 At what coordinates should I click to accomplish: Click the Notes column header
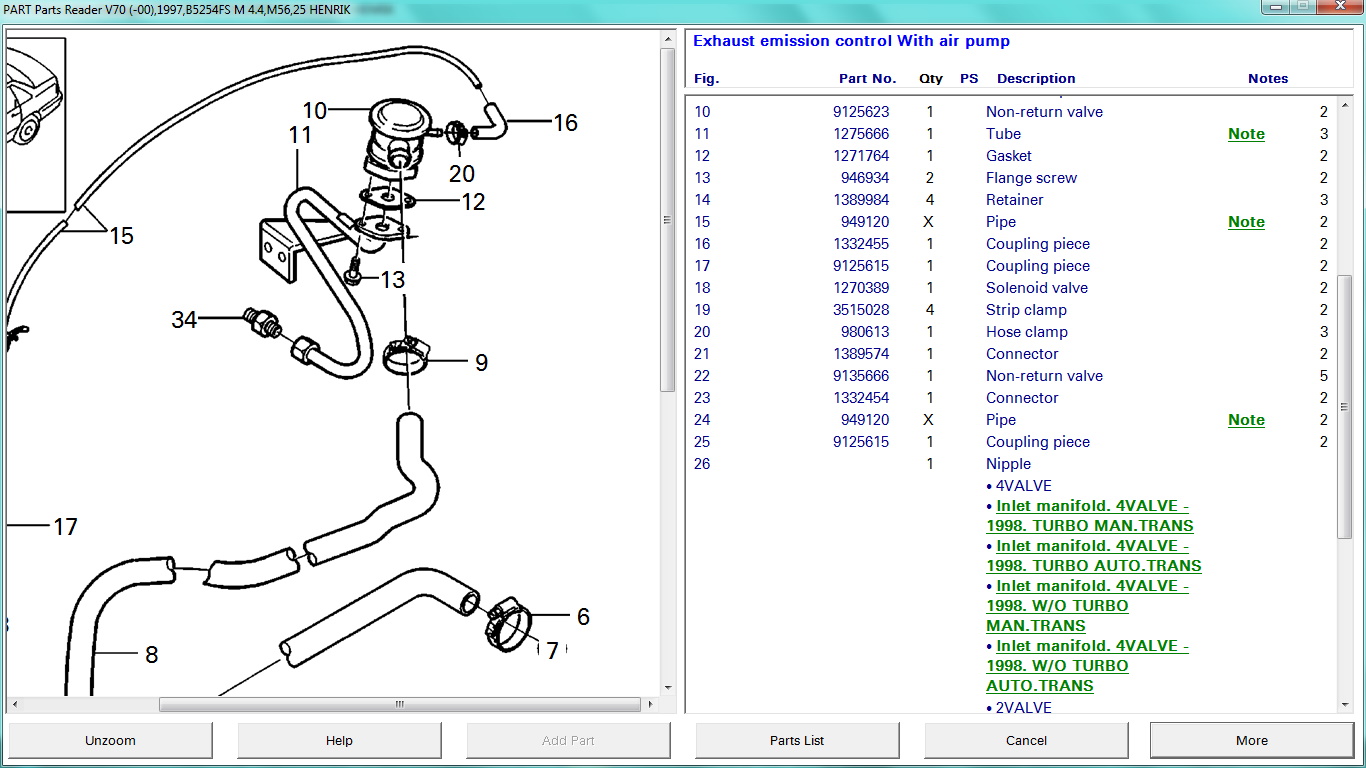click(x=1268, y=79)
